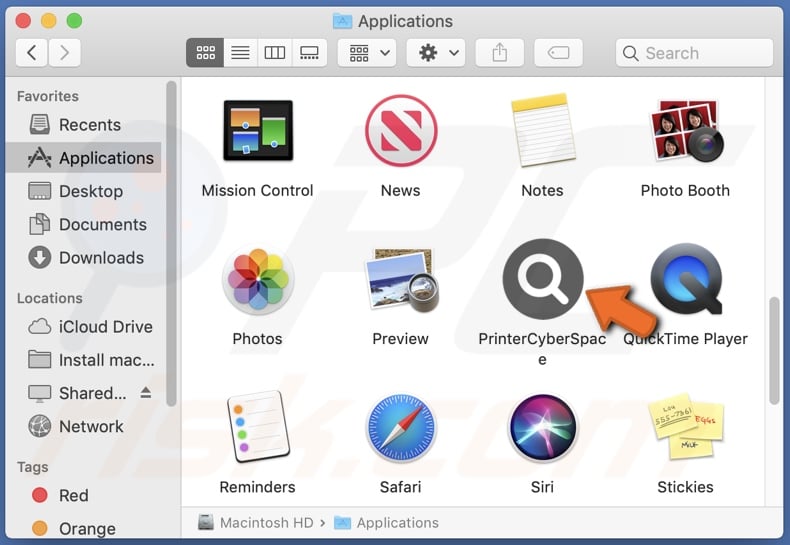Open the Mission Control app icon
The width and height of the screenshot is (790, 545).
258,130
